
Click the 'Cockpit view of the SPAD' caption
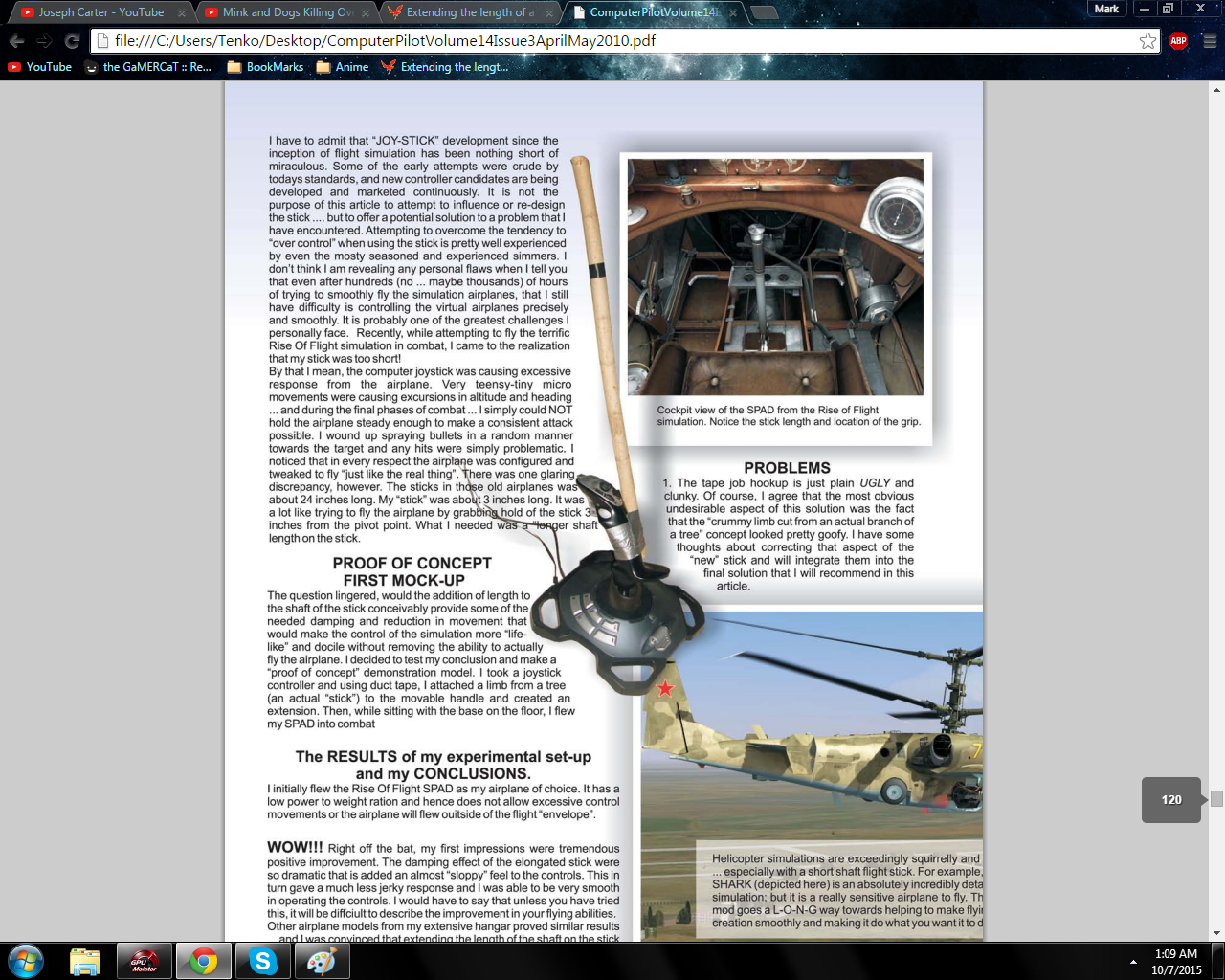[789, 415]
